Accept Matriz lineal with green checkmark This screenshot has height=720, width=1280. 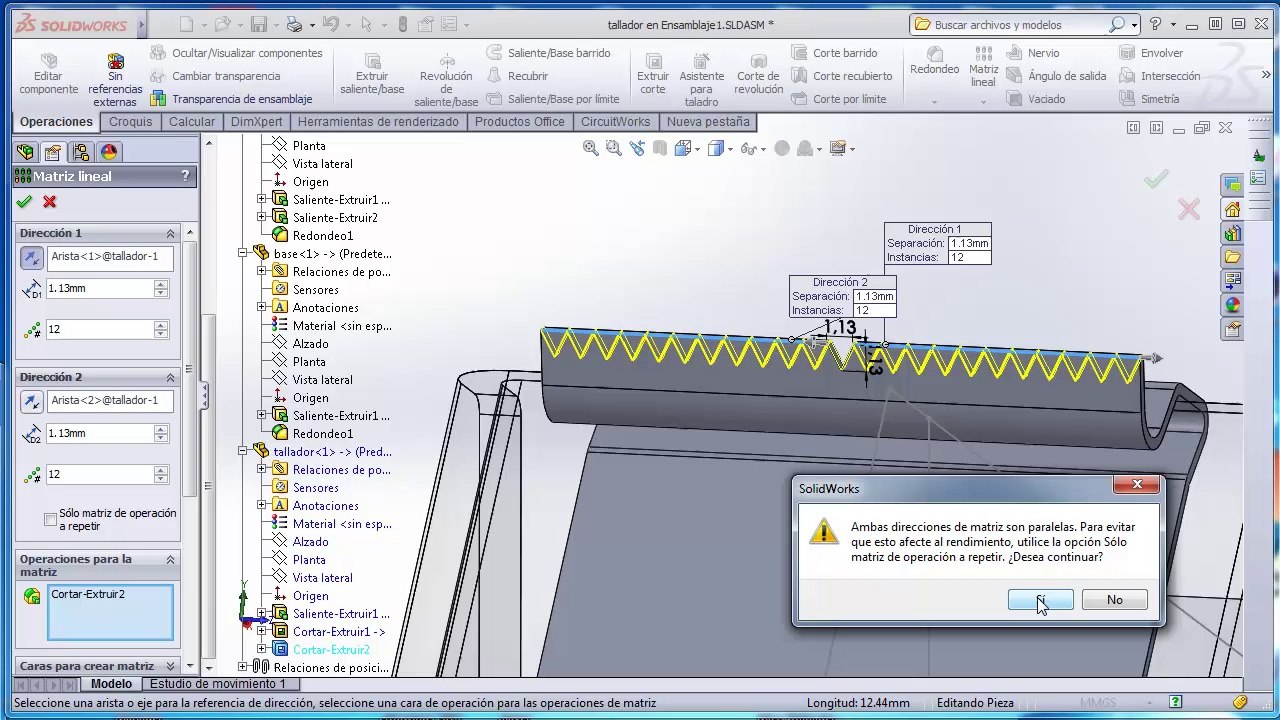[x=24, y=202]
